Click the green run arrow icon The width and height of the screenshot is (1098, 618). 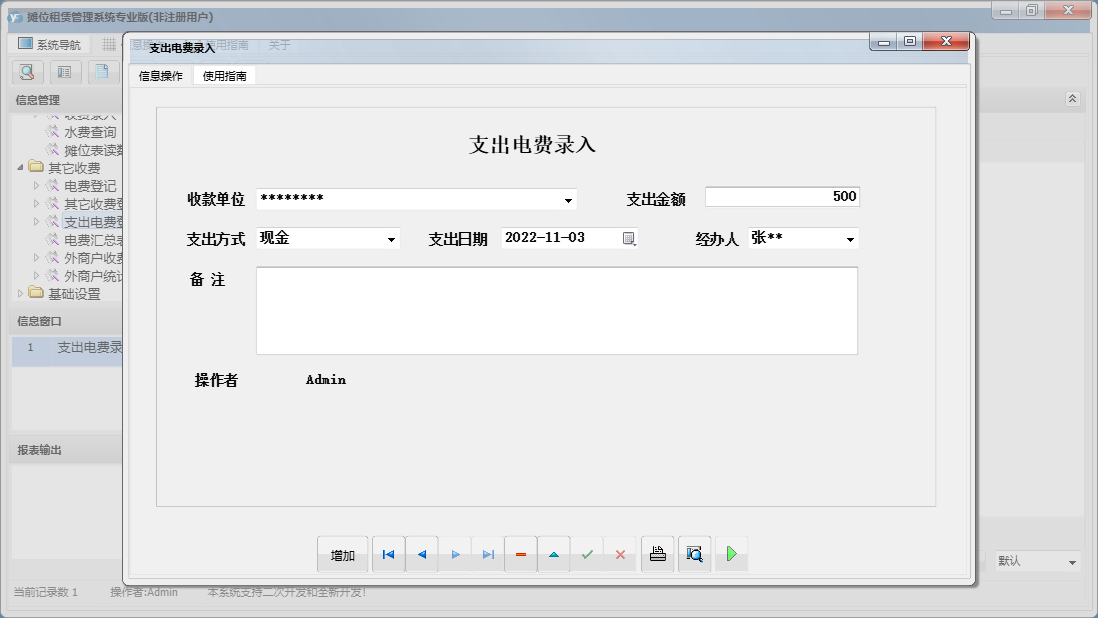pos(731,553)
